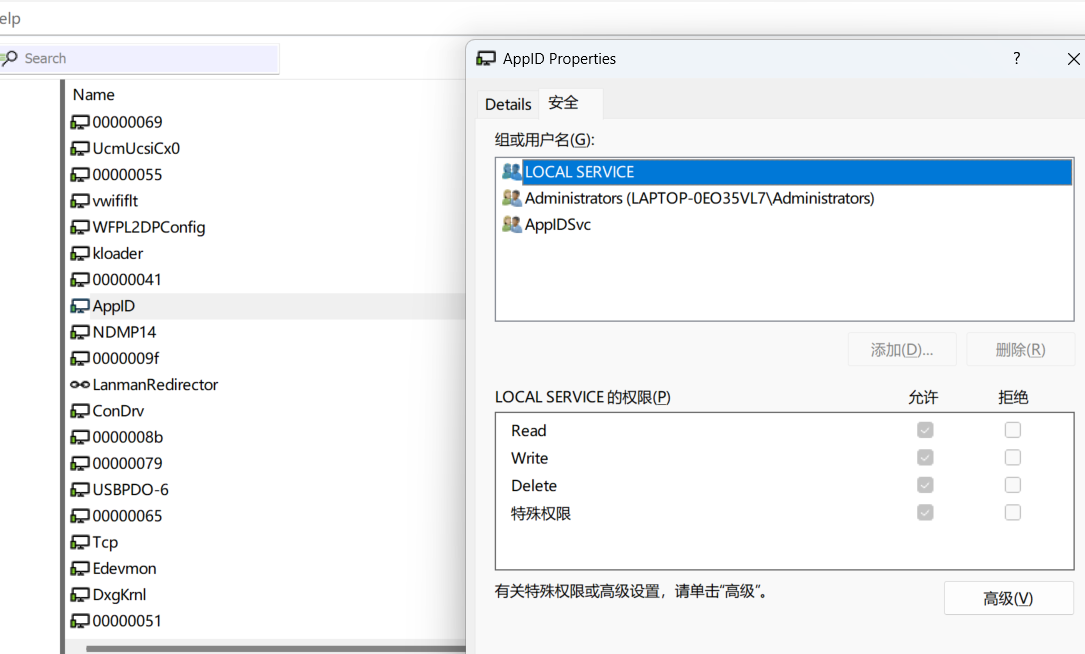This screenshot has height=654, width=1085.
Task: Switch to the Details tab
Action: point(508,104)
